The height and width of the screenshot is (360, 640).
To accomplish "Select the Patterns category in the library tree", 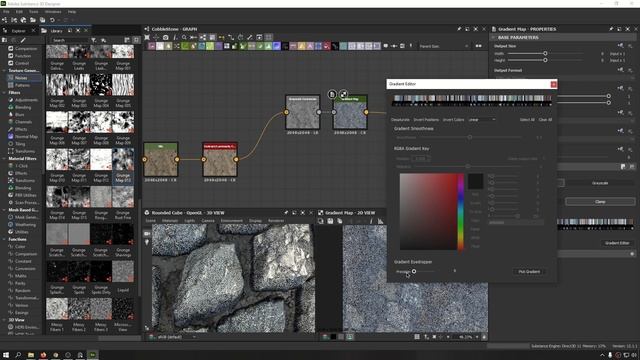I will click(x=22, y=85).
